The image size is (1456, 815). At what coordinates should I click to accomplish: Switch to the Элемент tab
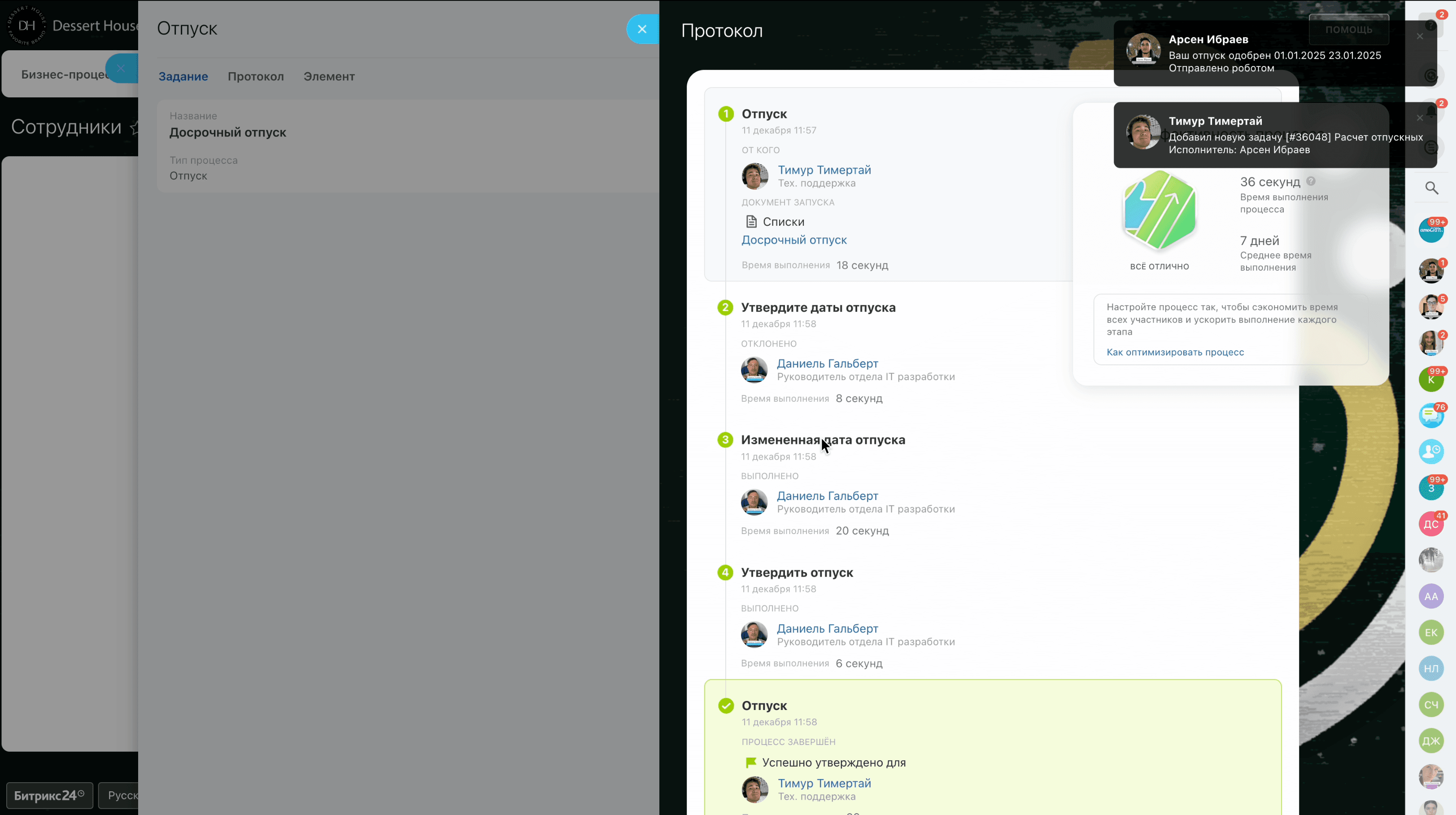click(x=329, y=76)
